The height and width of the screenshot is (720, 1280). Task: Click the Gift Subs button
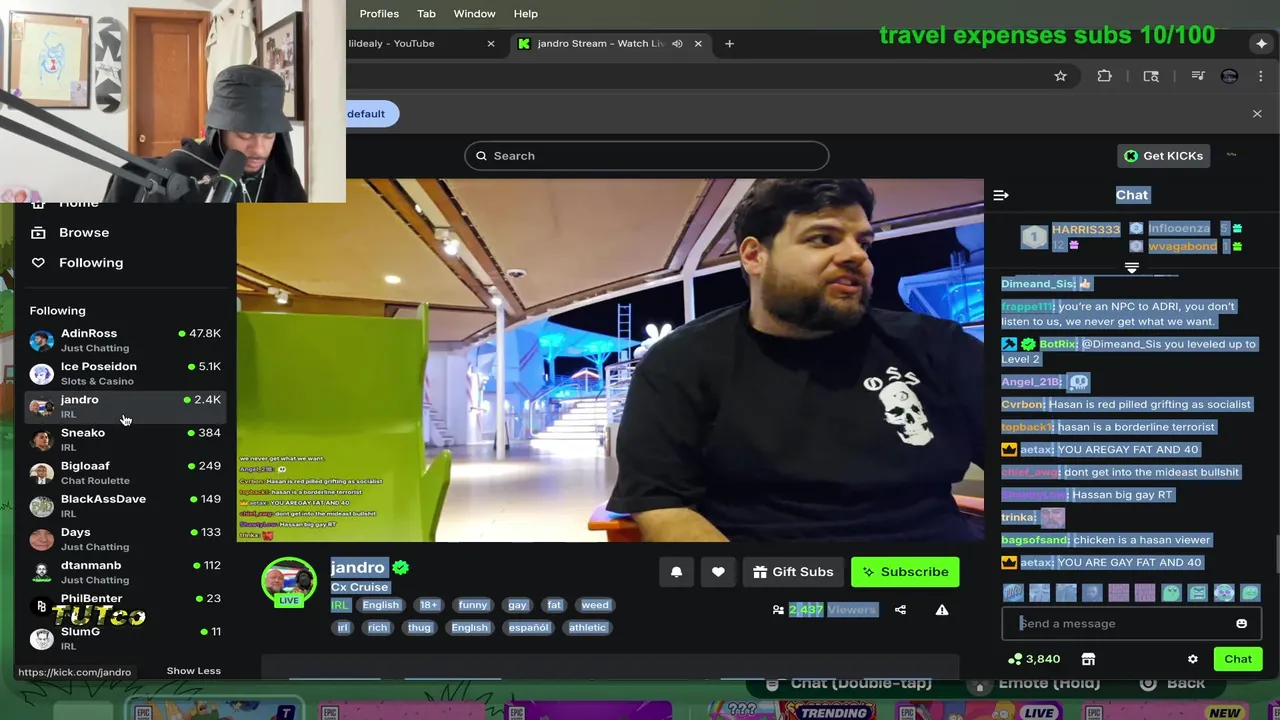pos(793,572)
